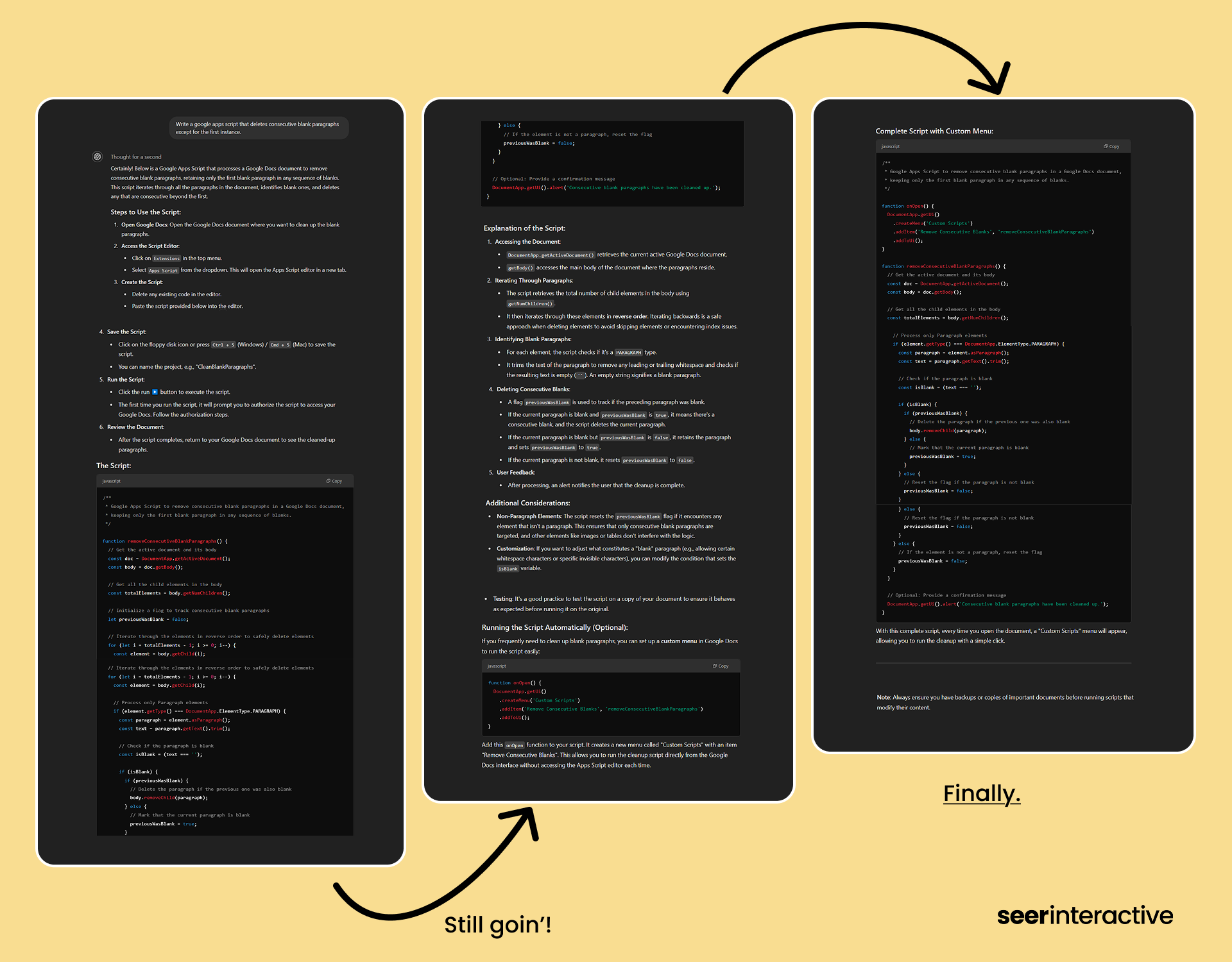This screenshot has width=1232, height=962.
Task: Click the blue run play icon
Action: coord(155,392)
